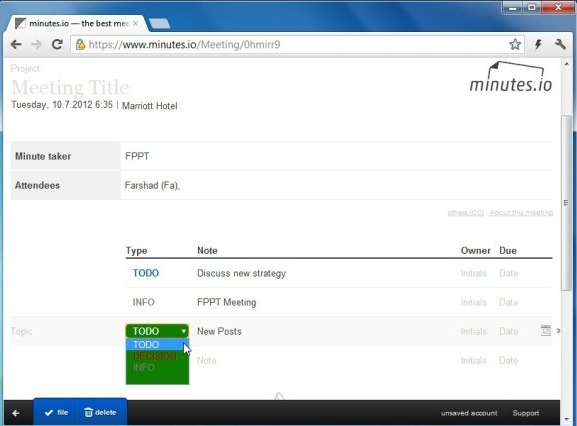
Task: Click the Meeting Title field
Action: coord(70,88)
